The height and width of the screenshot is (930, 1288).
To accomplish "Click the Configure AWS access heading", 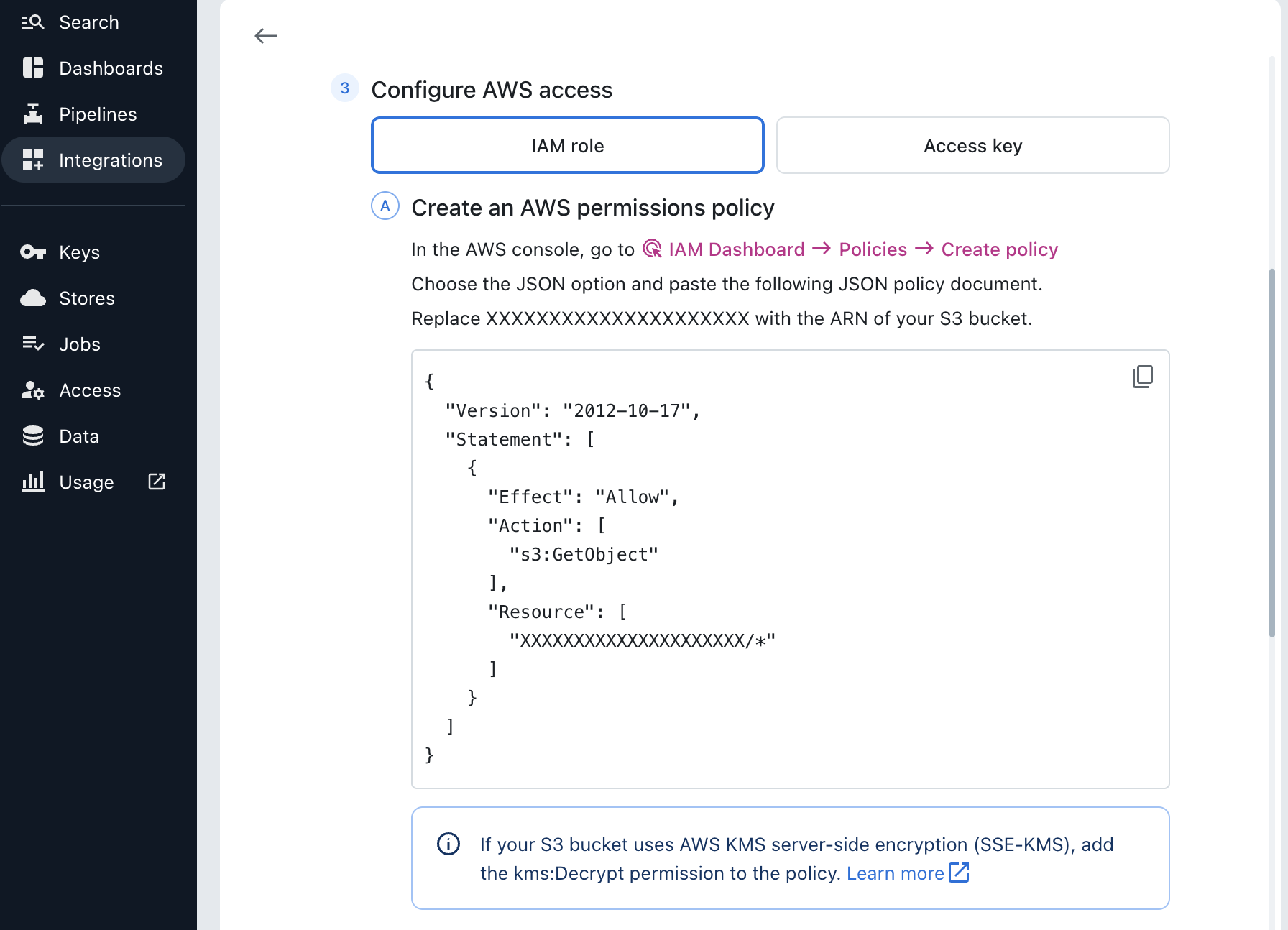I will click(492, 90).
